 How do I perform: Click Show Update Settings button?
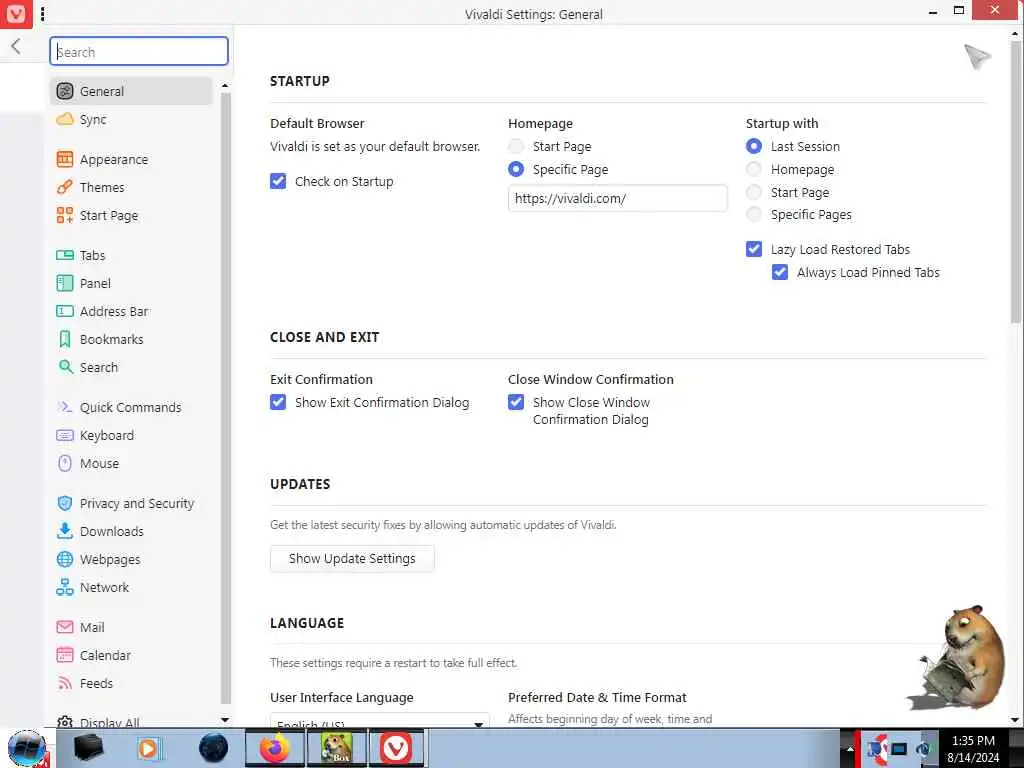tap(352, 559)
